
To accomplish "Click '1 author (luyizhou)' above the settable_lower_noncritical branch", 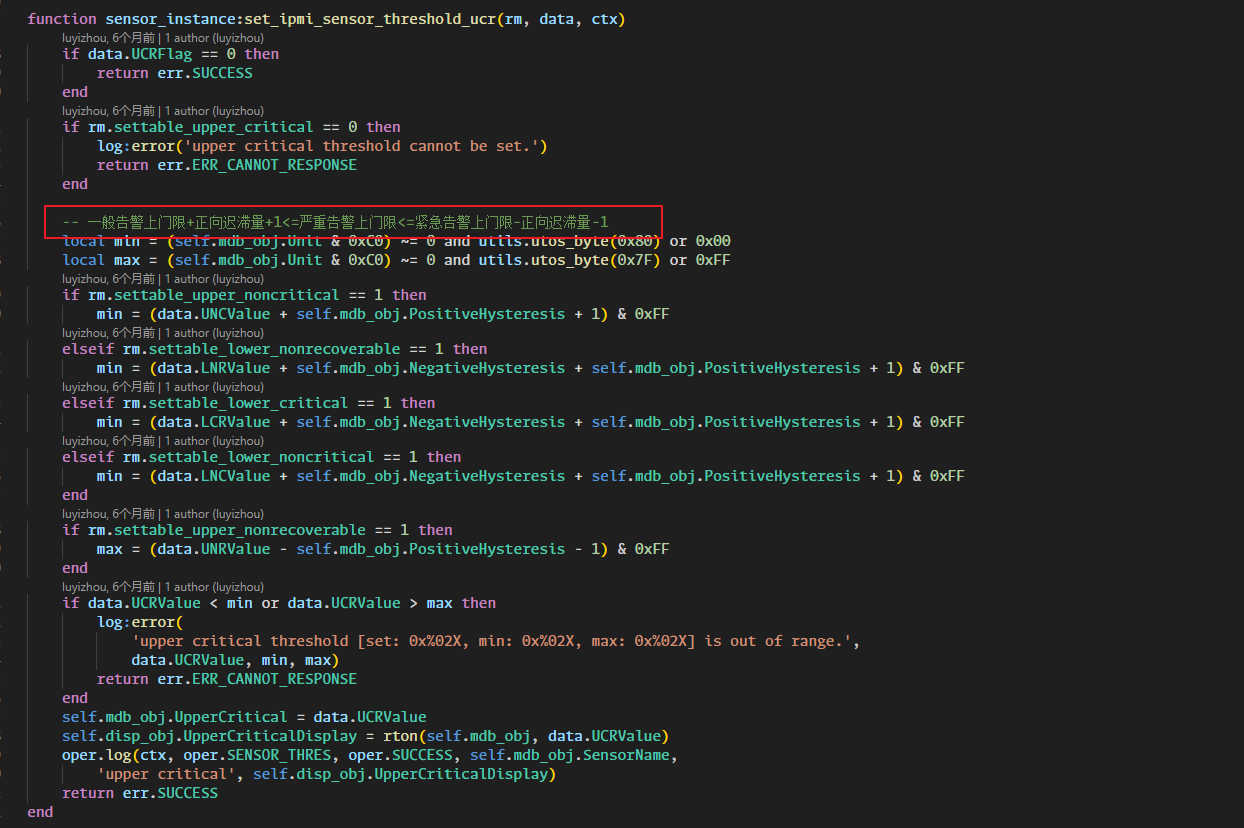I will click(x=214, y=440).
